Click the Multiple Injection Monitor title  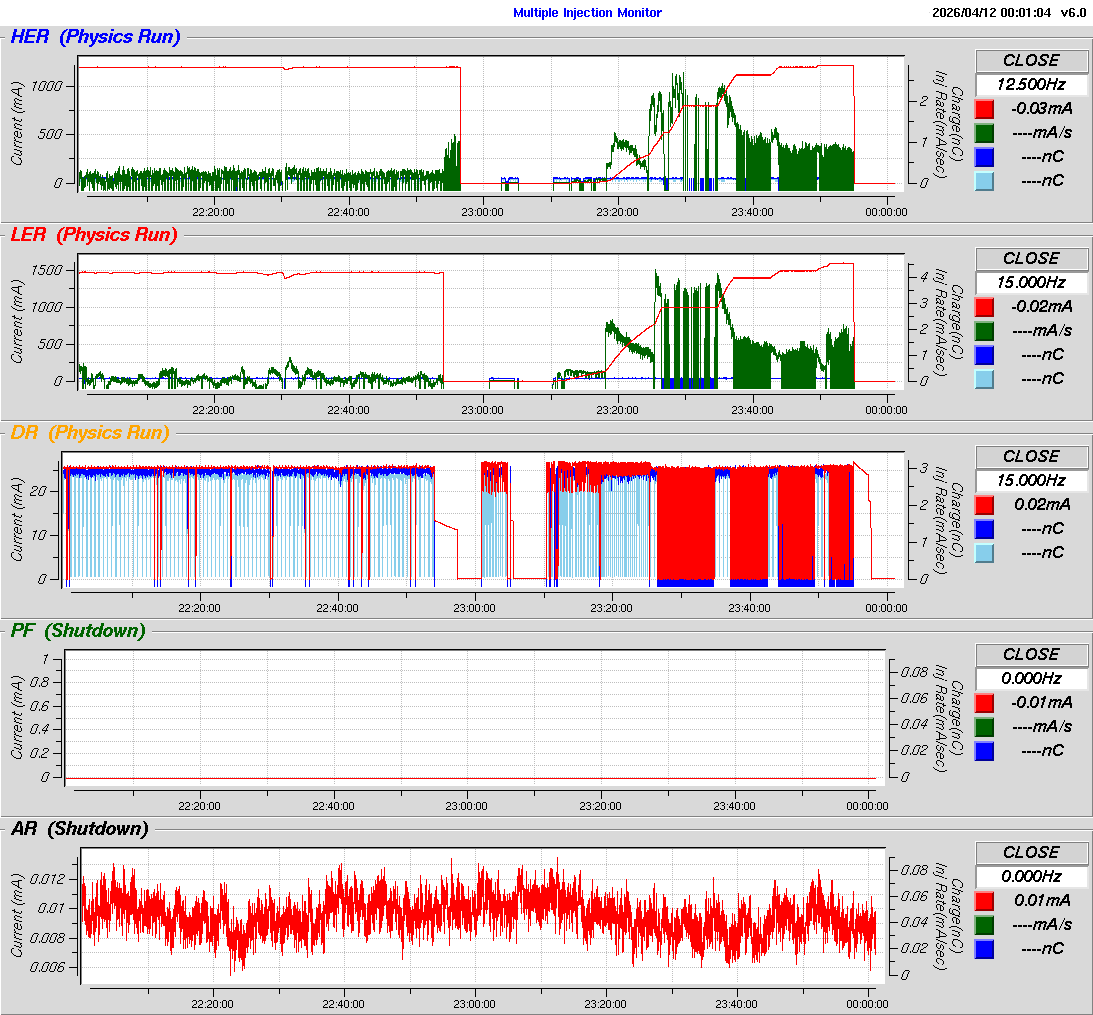click(587, 13)
